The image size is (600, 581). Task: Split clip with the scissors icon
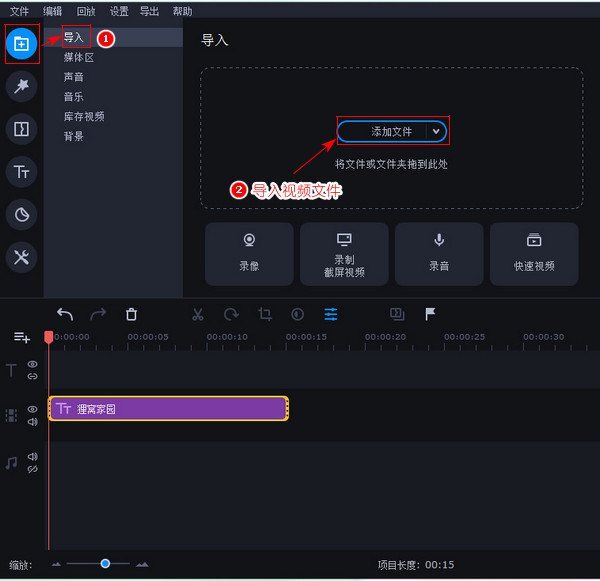click(x=197, y=315)
